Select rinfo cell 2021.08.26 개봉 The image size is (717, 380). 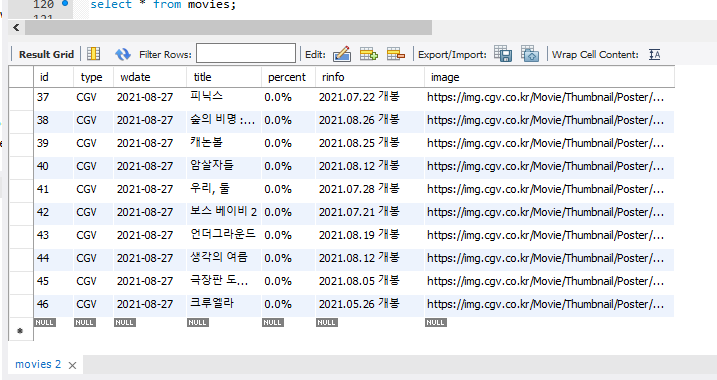point(370,120)
